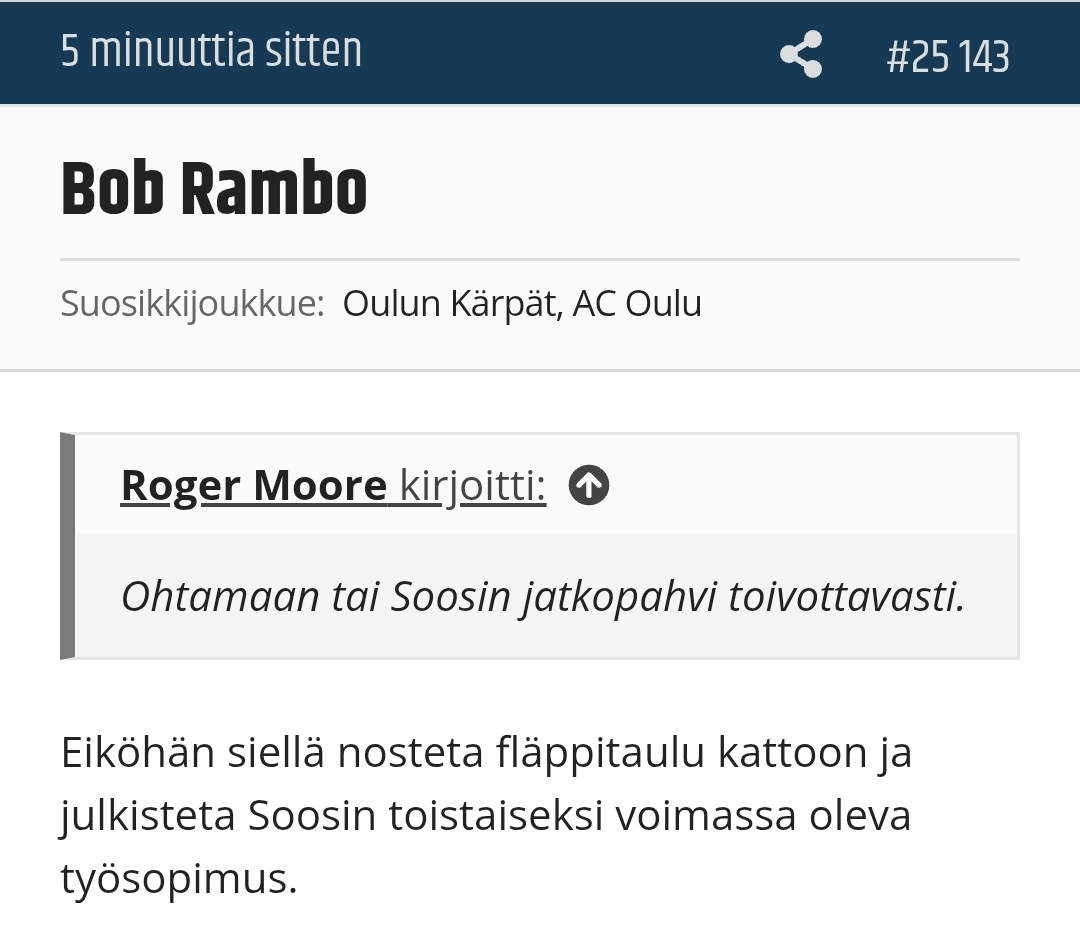Click the word "Eiköhän" starting the reply
Image resolution: width=1080 pixels, height=941 pixels.
tap(138, 752)
